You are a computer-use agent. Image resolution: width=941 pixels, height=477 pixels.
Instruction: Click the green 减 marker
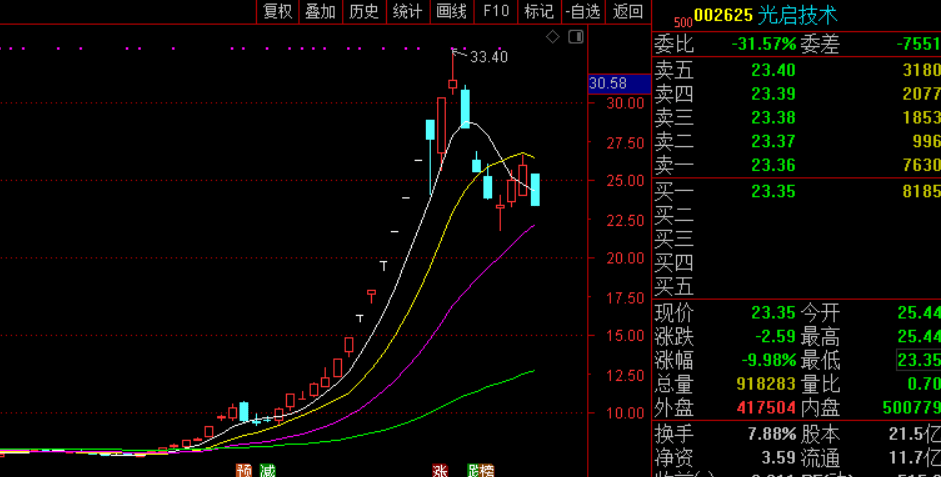[x=267, y=470]
